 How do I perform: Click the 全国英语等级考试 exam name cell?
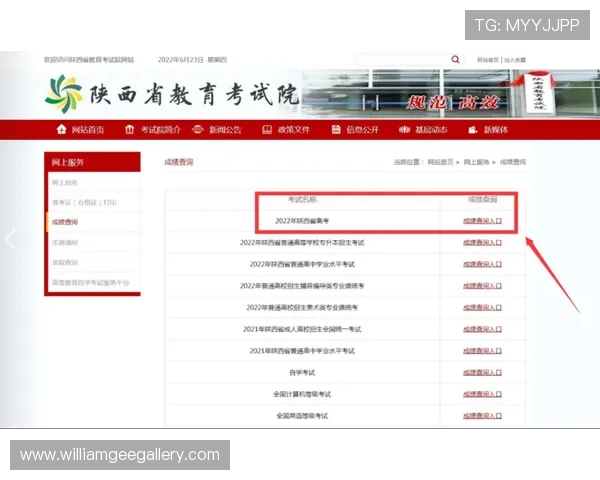pyautogui.click(x=302, y=416)
